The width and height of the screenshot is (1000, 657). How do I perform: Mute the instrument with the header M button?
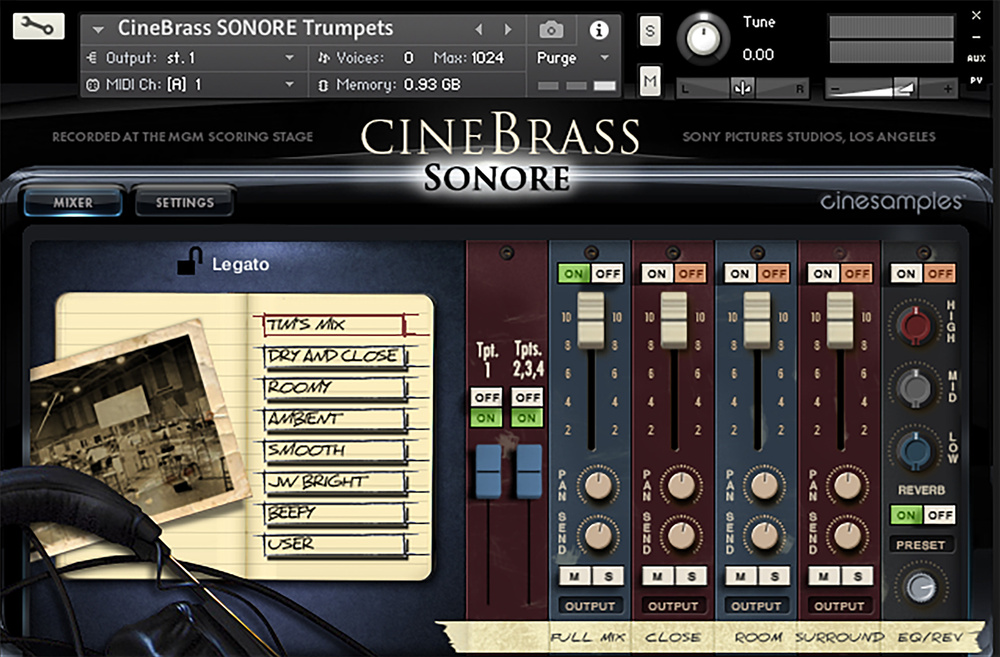click(x=651, y=79)
